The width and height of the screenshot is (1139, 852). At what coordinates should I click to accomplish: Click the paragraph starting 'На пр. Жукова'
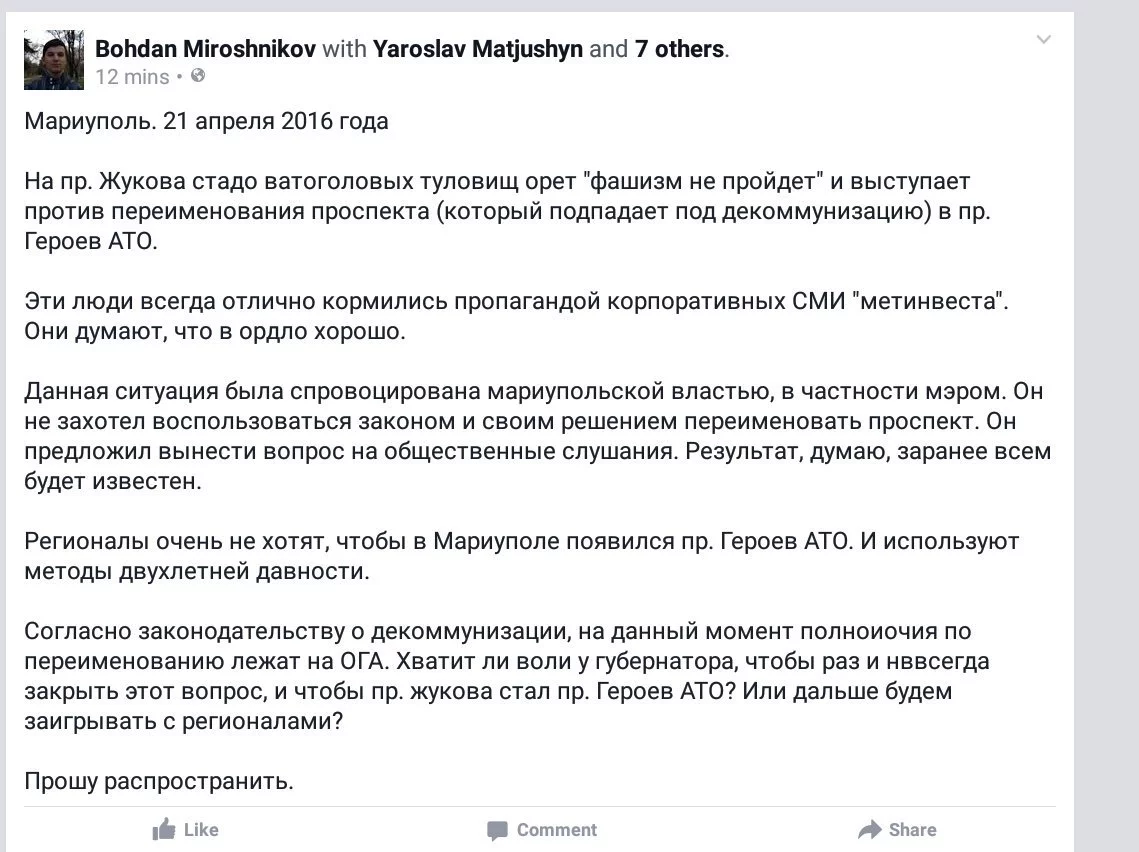click(x=507, y=211)
